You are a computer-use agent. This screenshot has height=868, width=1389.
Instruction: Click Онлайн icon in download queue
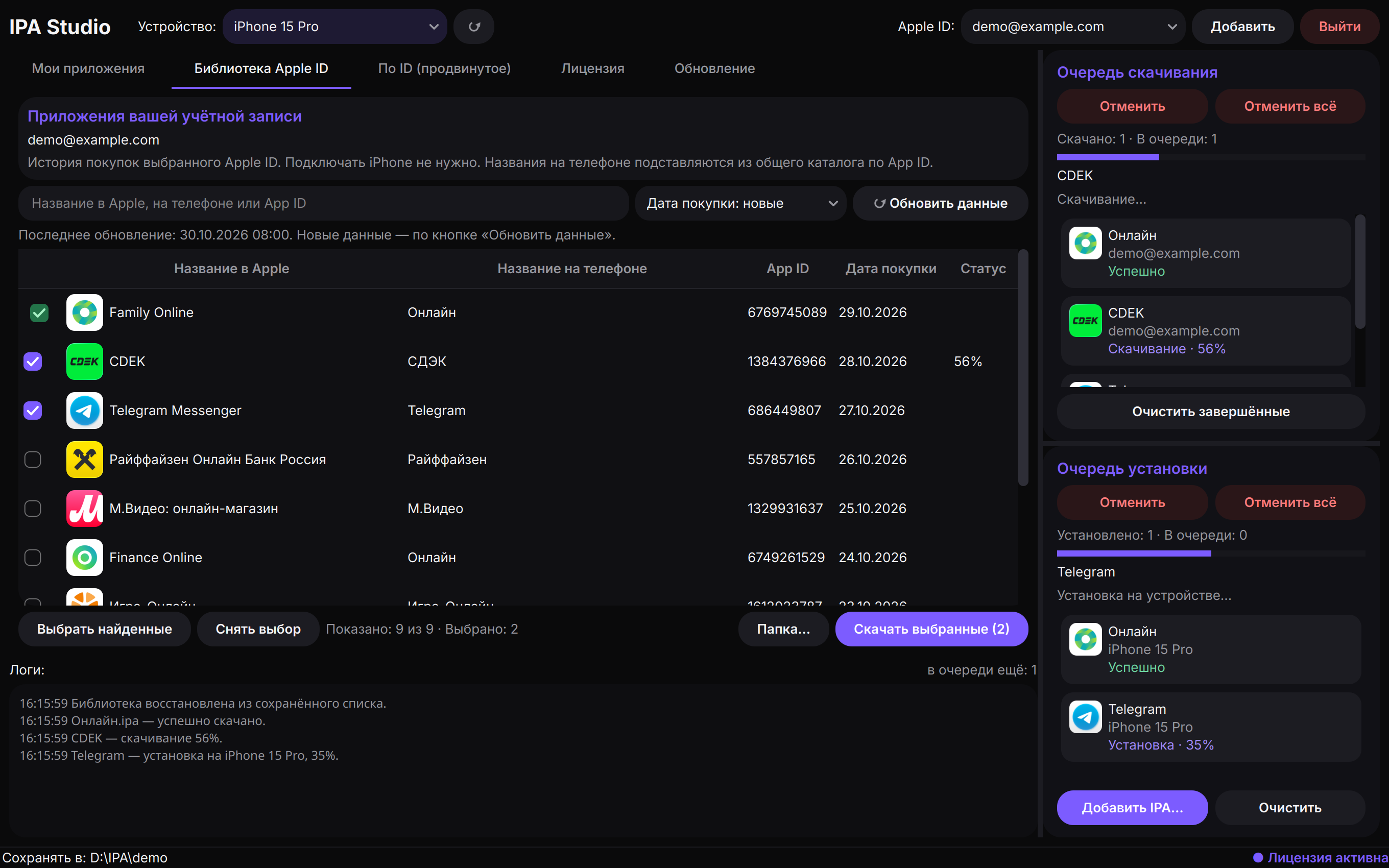(1085, 243)
